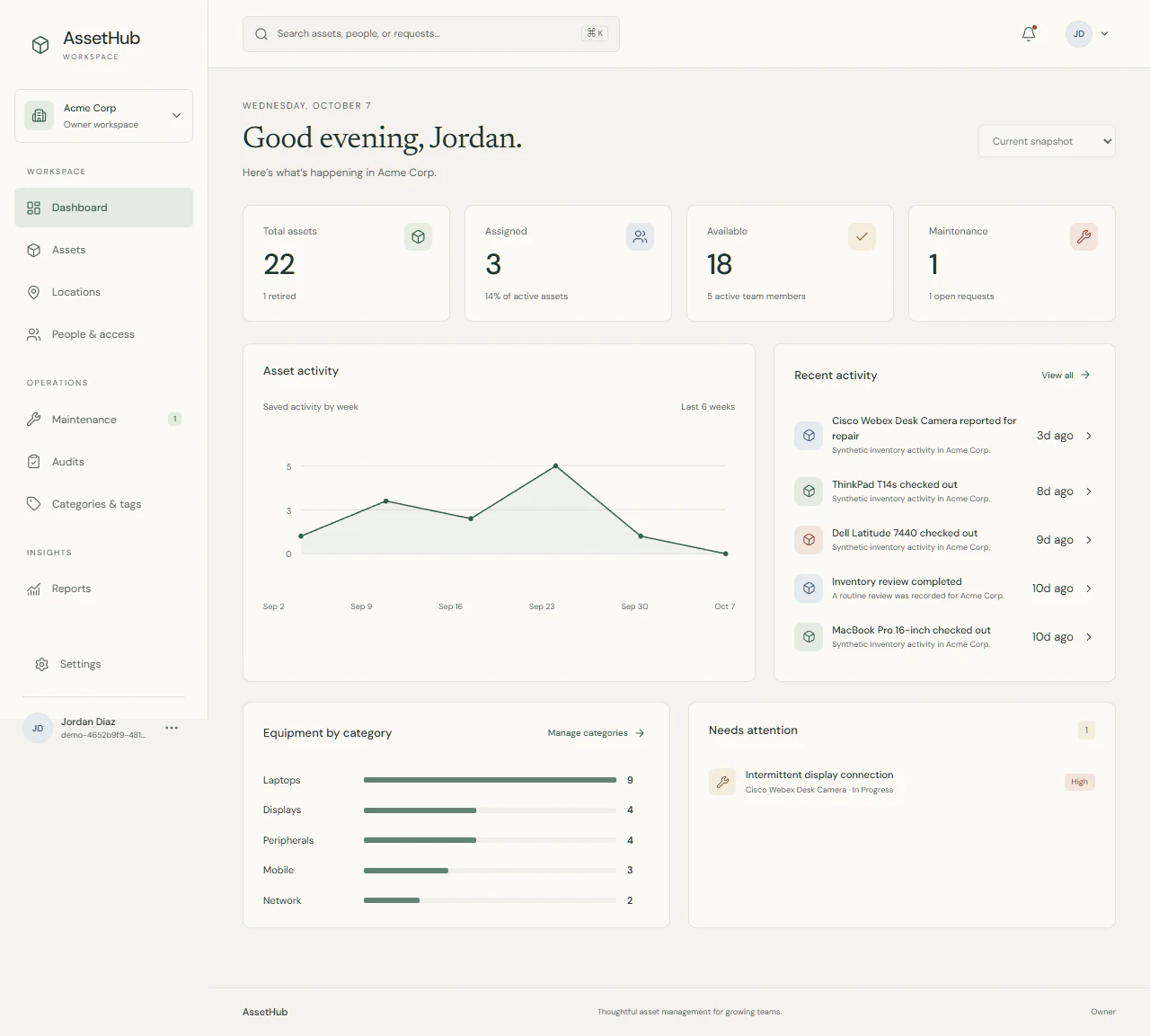Open Locations in sidebar
This screenshot has height=1036, width=1150.
pyautogui.click(x=103, y=292)
